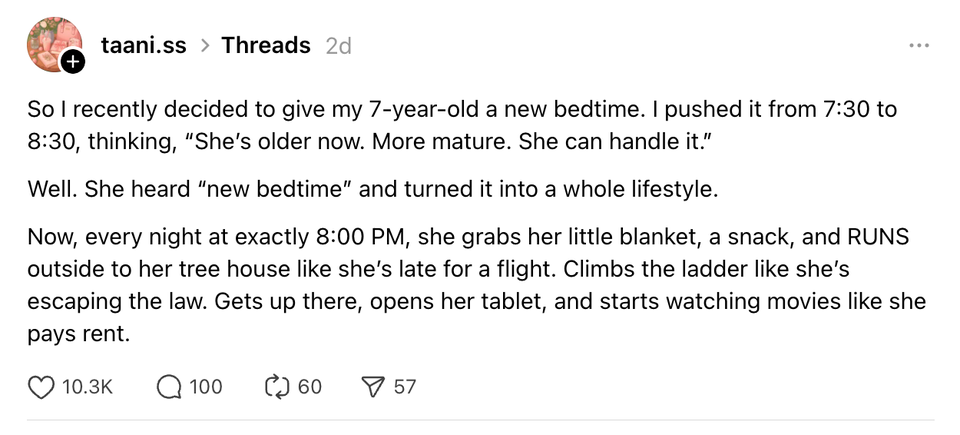This screenshot has width=960, height=435.
Task: Open the 100 replies count
Action: (205, 386)
